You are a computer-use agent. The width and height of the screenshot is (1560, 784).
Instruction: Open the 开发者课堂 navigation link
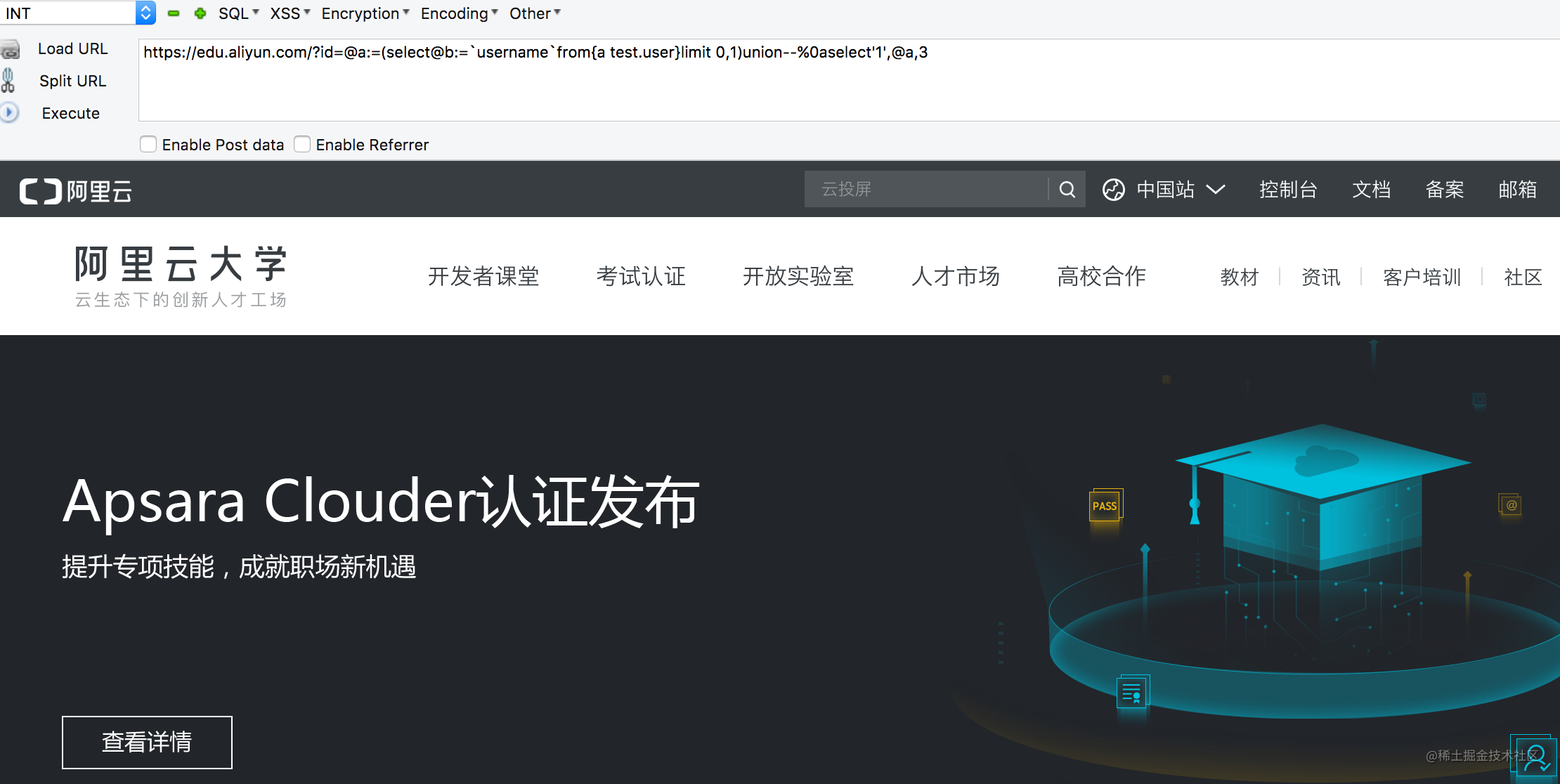[483, 276]
